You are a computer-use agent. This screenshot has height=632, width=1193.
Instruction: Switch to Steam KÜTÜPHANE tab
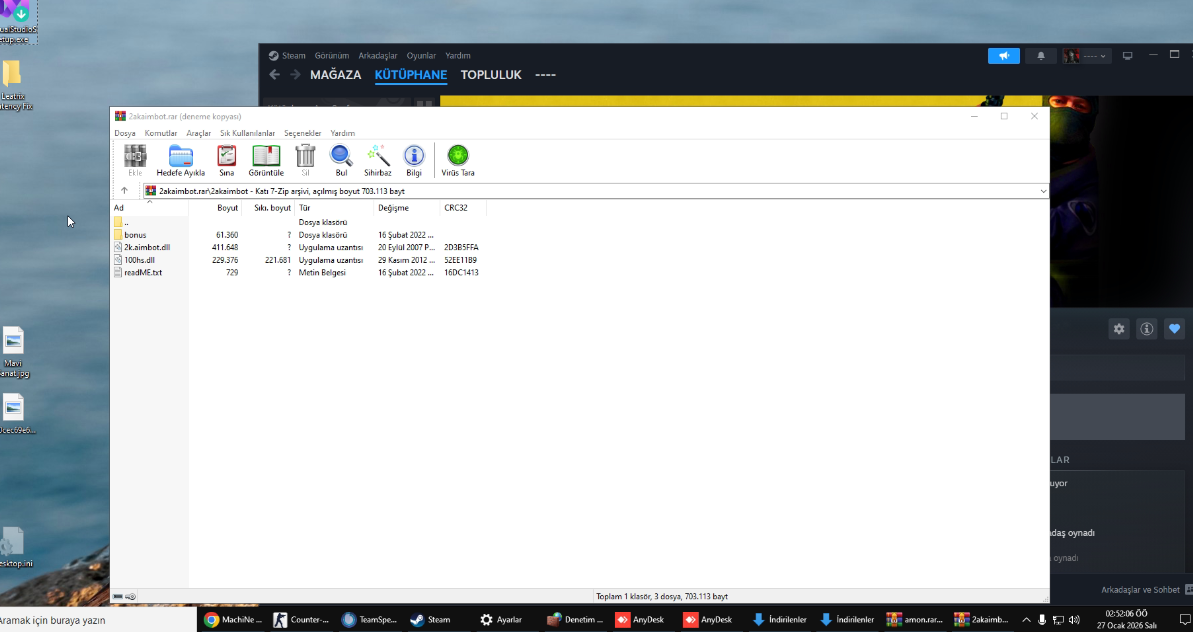(411, 75)
